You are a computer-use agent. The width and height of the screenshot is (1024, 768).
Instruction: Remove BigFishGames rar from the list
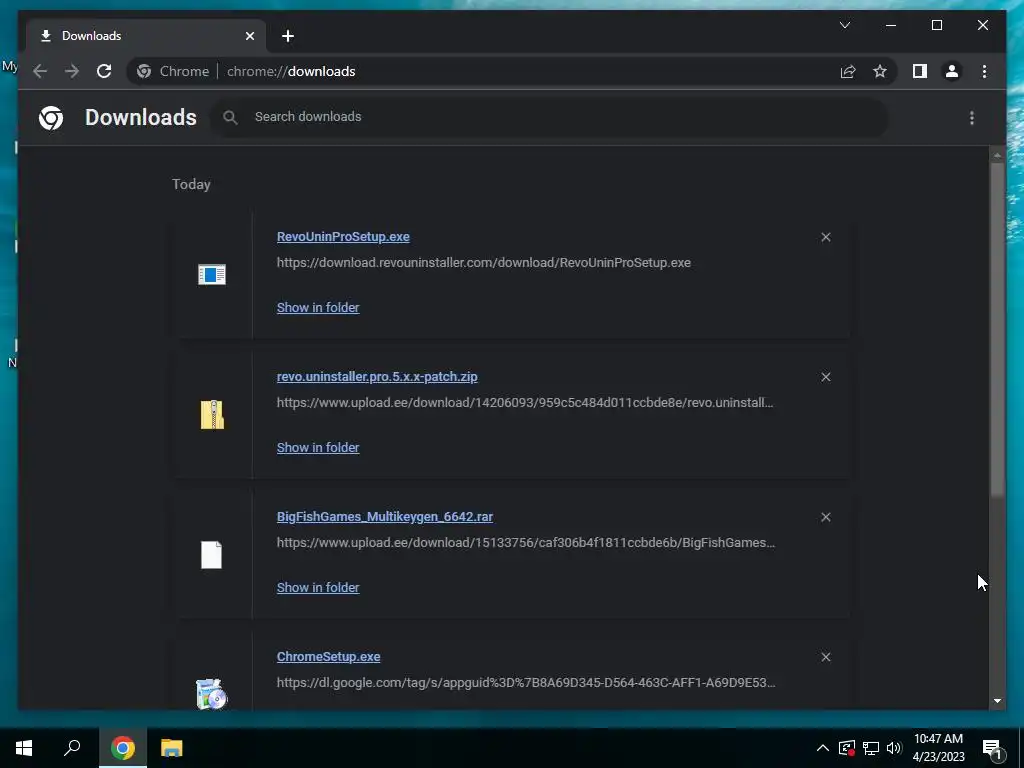[x=825, y=517]
